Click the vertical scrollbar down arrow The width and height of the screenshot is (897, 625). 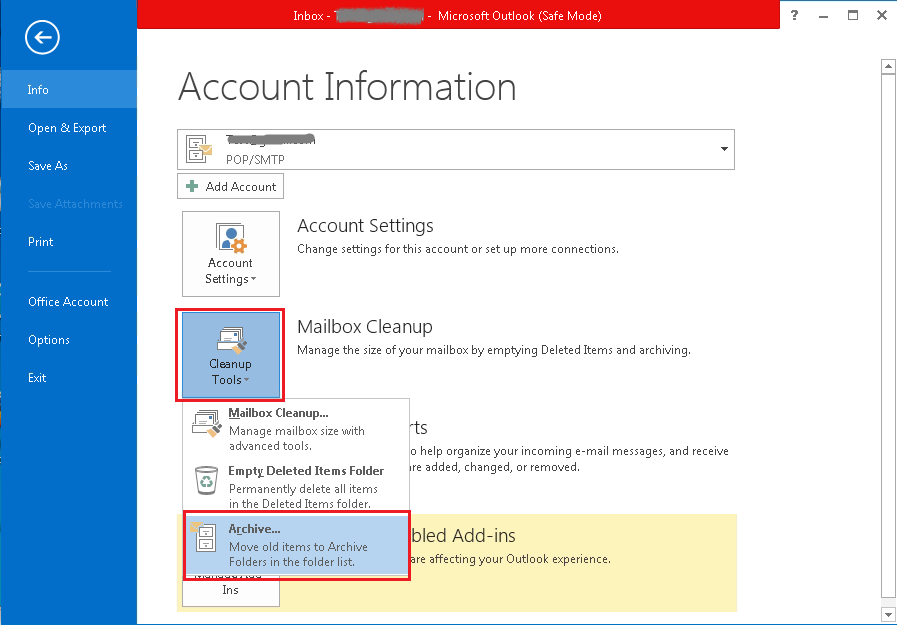click(888, 615)
